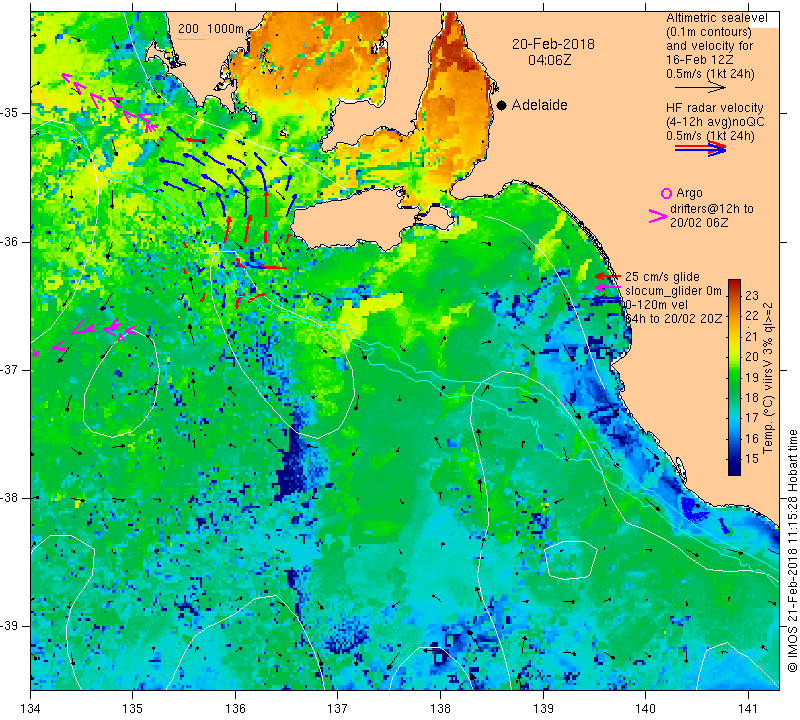800x720 pixels.
Task: Click the 'and velocity for' legend text
Action: (x=710, y=45)
